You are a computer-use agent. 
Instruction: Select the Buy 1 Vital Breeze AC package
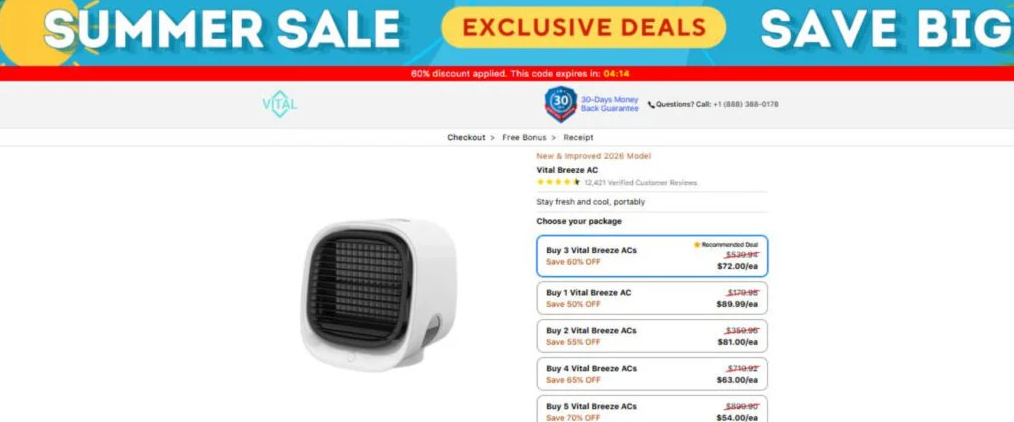[x=653, y=298]
